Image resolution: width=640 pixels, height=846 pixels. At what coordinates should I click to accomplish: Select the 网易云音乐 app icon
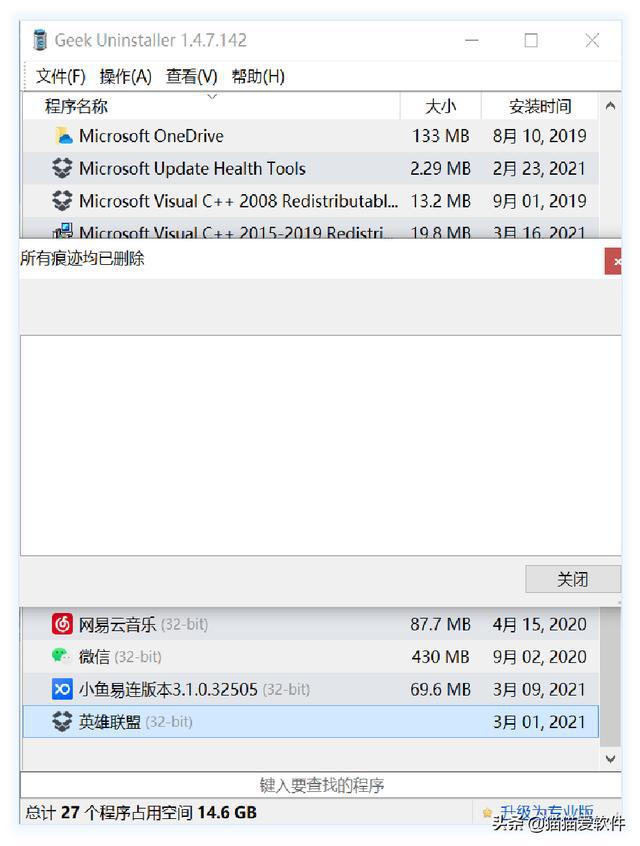(63, 623)
